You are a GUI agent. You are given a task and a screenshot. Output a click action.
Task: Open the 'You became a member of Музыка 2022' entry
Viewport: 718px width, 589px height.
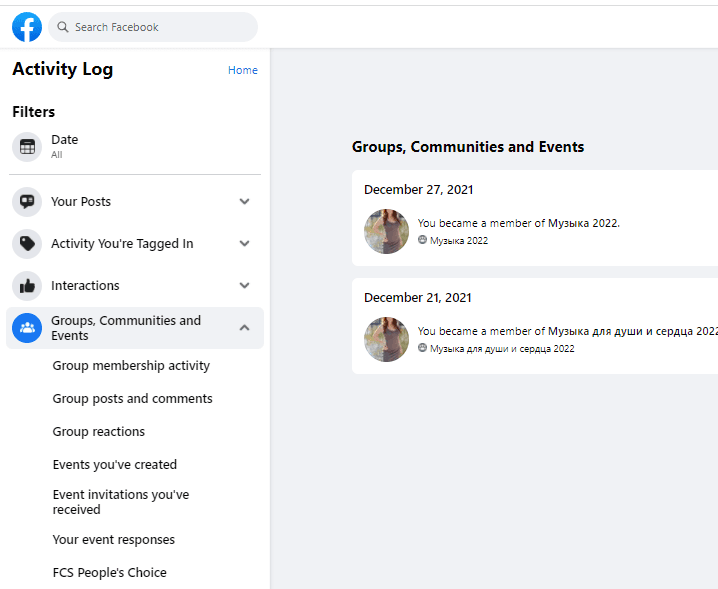518,224
